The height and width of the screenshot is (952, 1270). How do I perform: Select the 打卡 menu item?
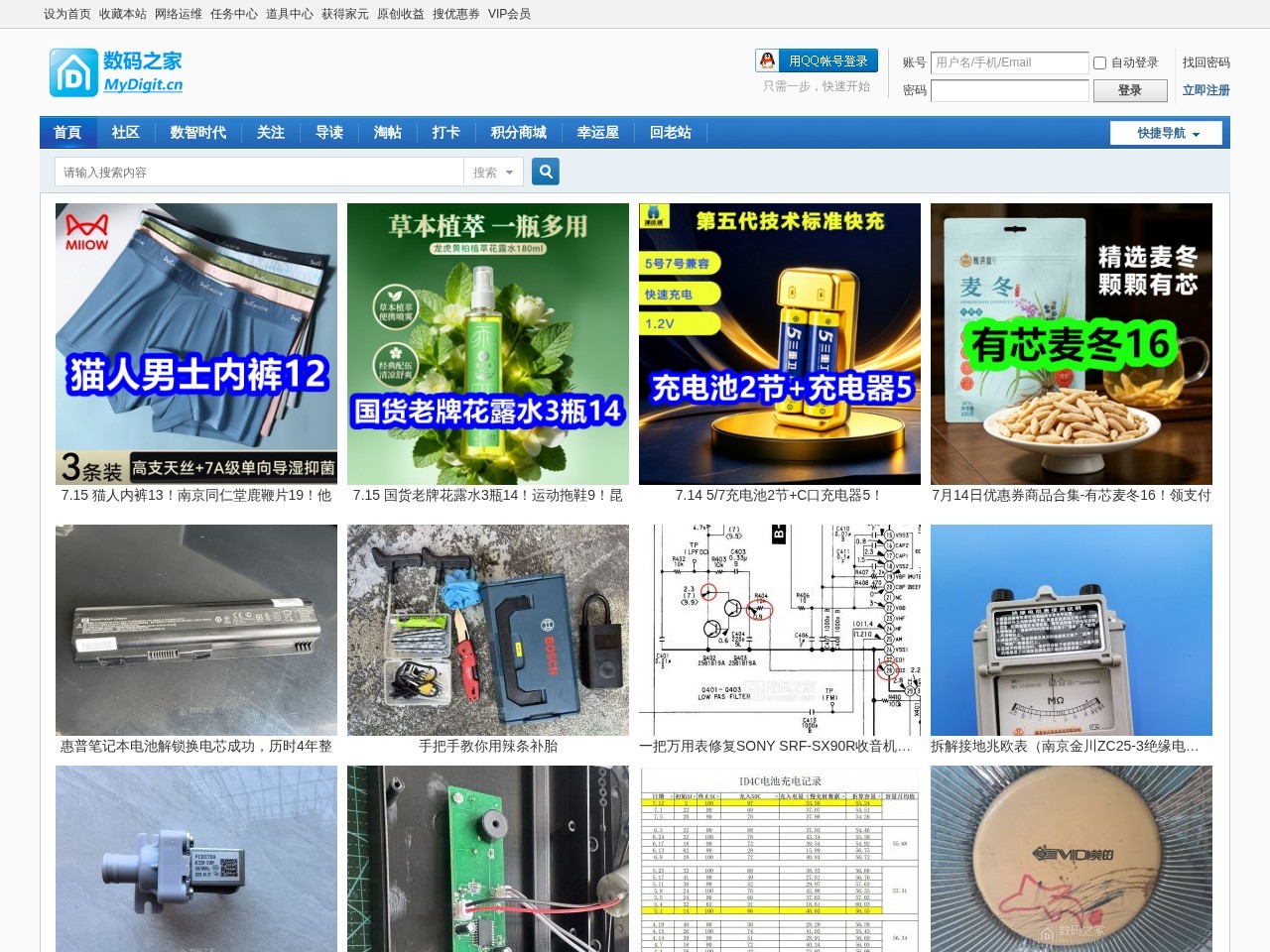pyautogui.click(x=445, y=132)
